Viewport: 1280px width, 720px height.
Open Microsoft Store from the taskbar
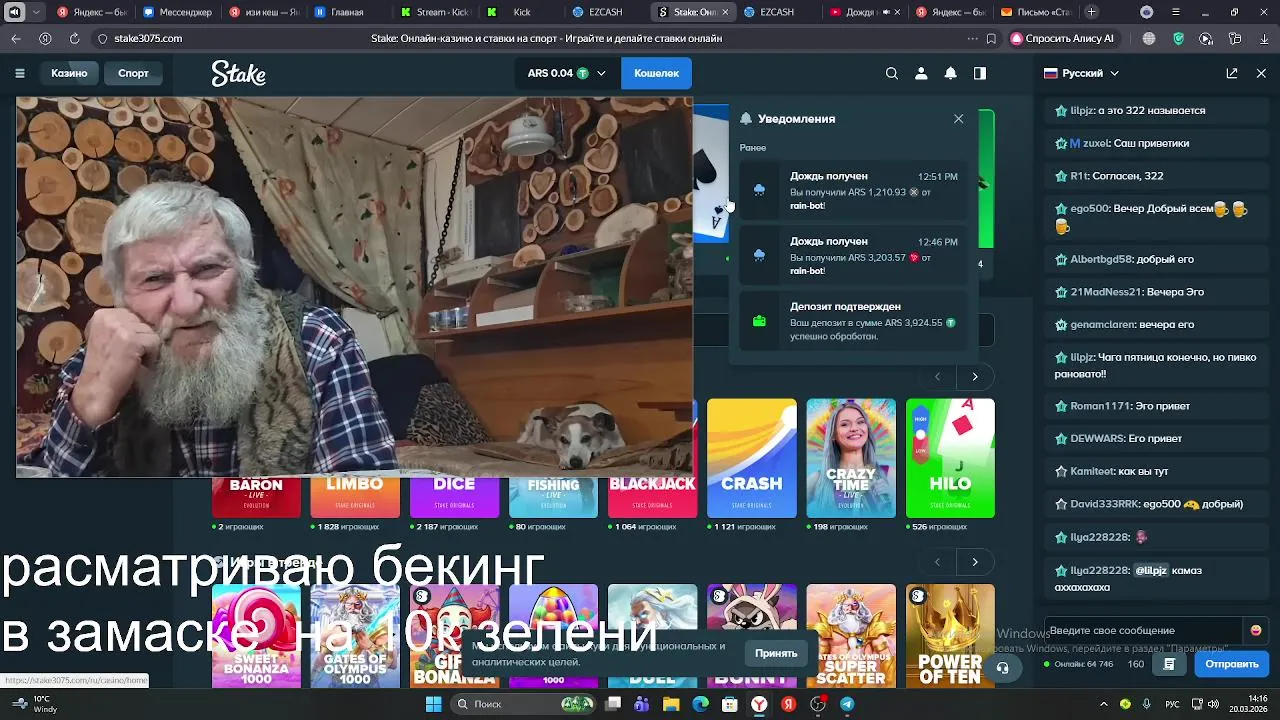[730, 704]
